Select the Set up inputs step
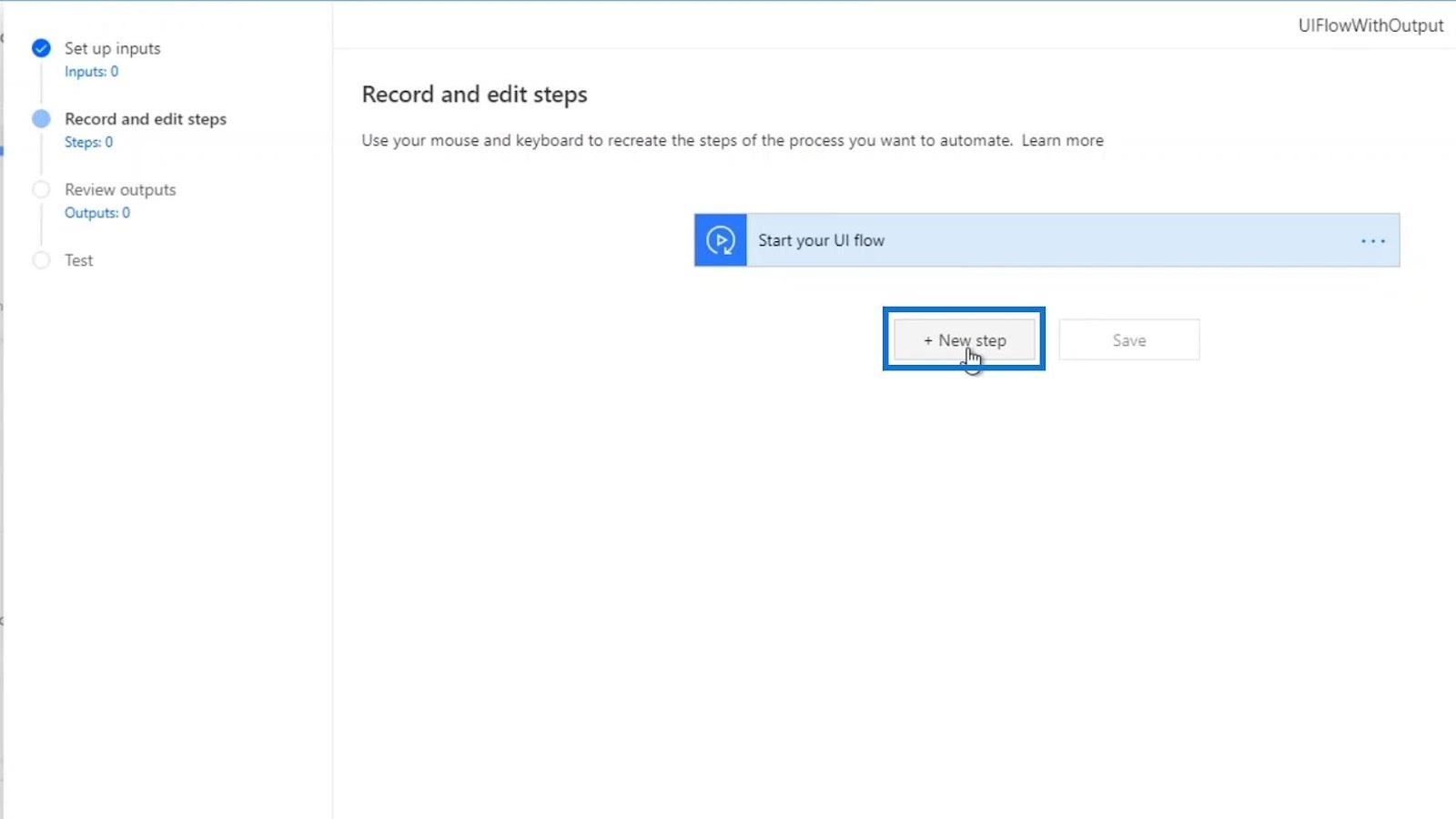Viewport: 1456px width, 819px height. [112, 48]
